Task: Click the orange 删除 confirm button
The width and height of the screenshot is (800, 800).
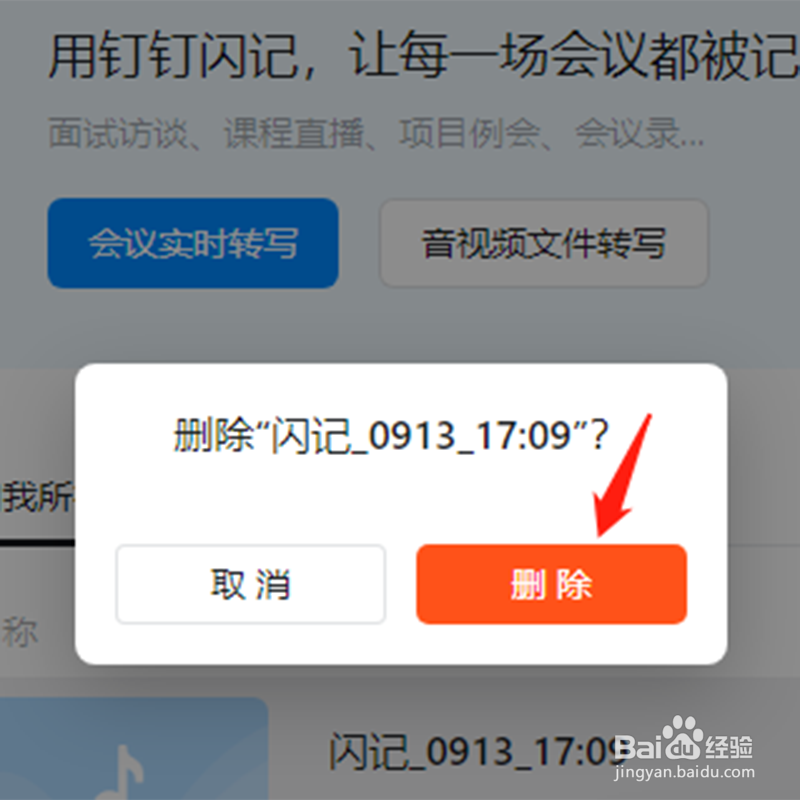Action: coord(552,584)
